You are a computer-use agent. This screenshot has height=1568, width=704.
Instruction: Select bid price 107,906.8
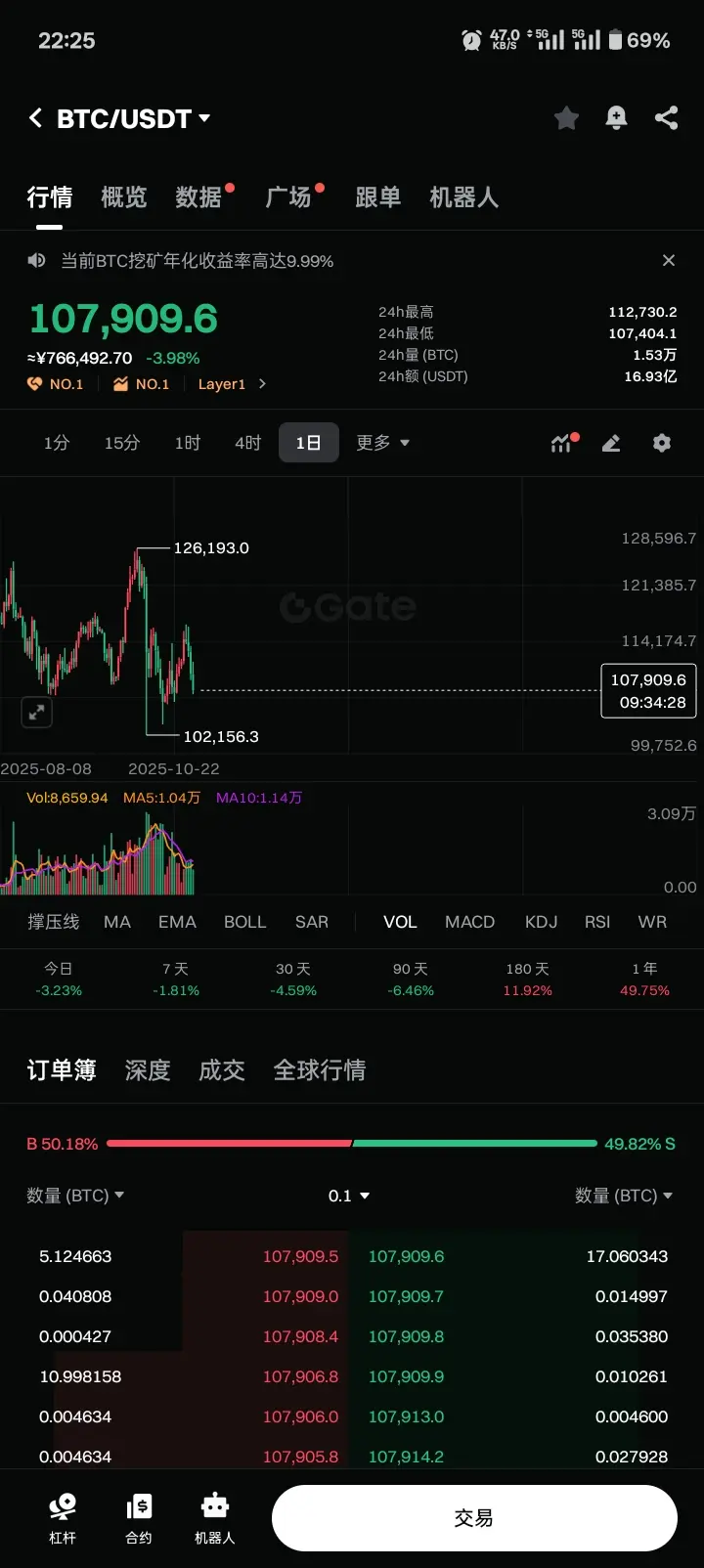pos(300,1376)
